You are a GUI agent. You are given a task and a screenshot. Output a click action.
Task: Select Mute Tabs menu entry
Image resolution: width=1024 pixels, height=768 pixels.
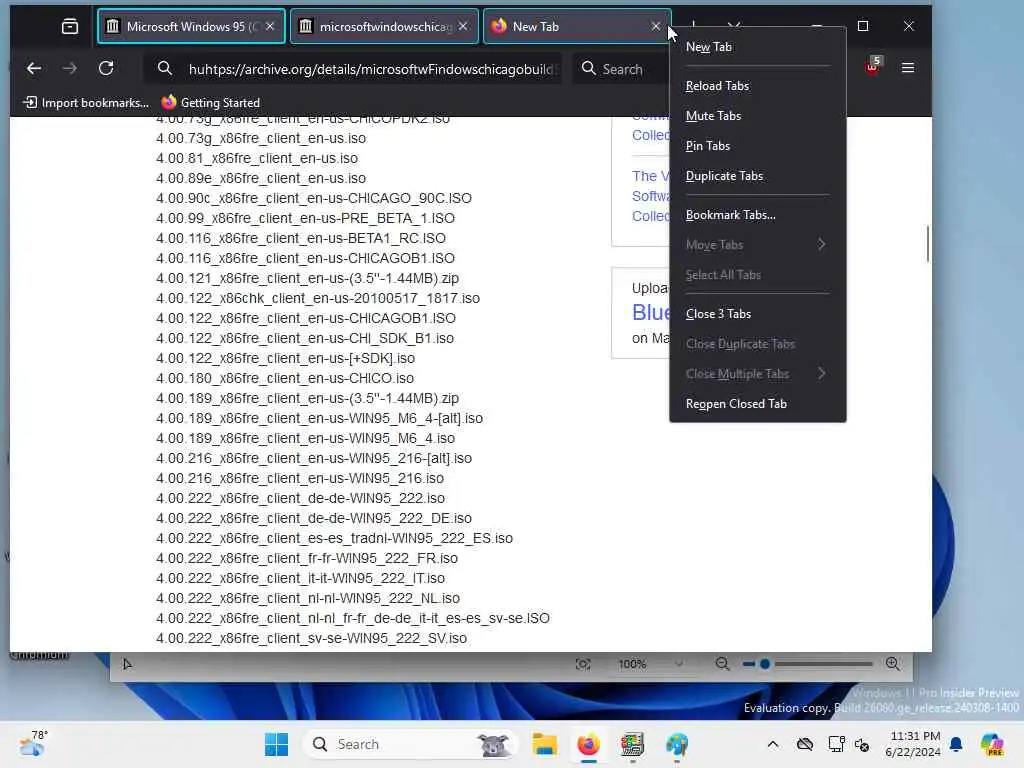[x=758, y=116]
